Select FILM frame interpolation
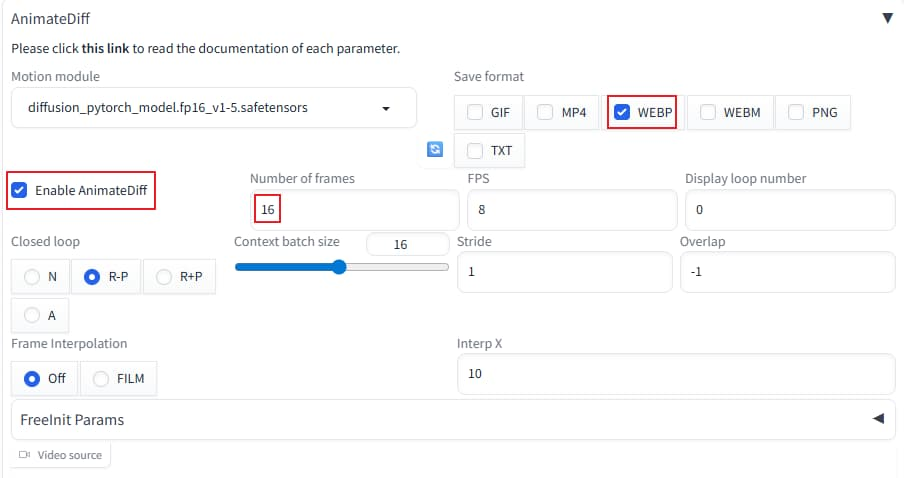The height and width of the screenshot is (478, 904). [x=101, y=379]
